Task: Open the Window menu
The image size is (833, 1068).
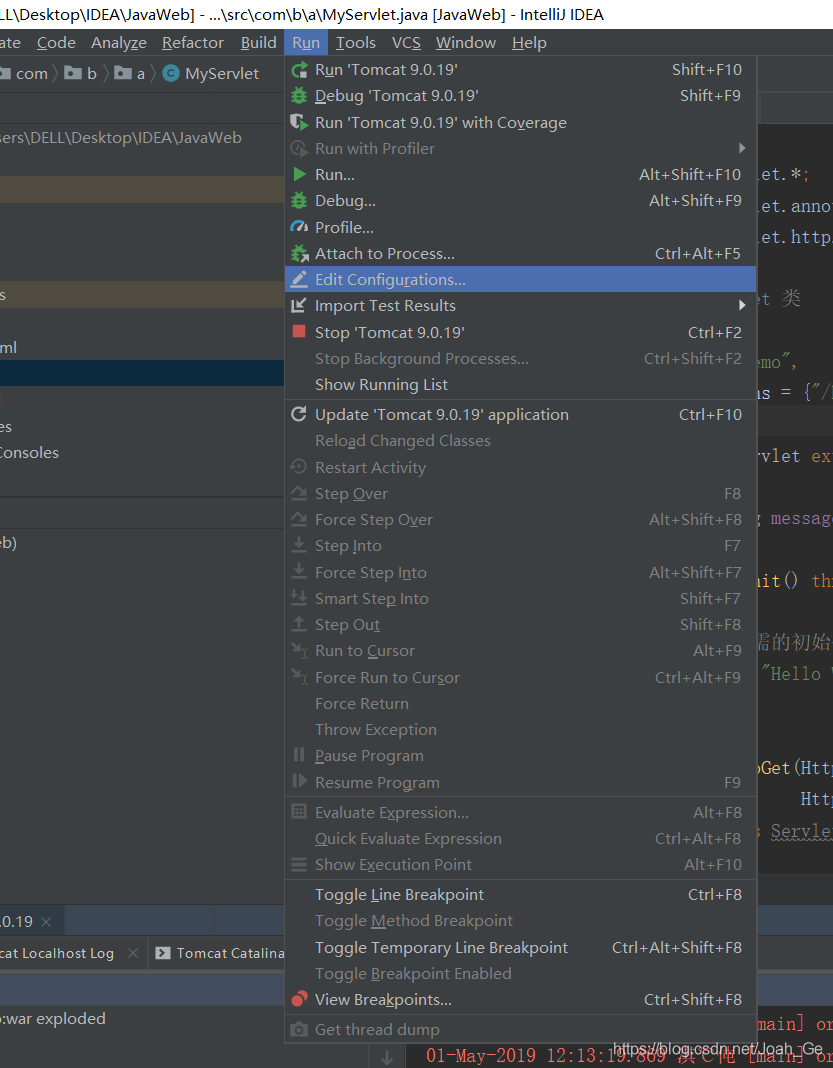Action: [x=466, y=43]
